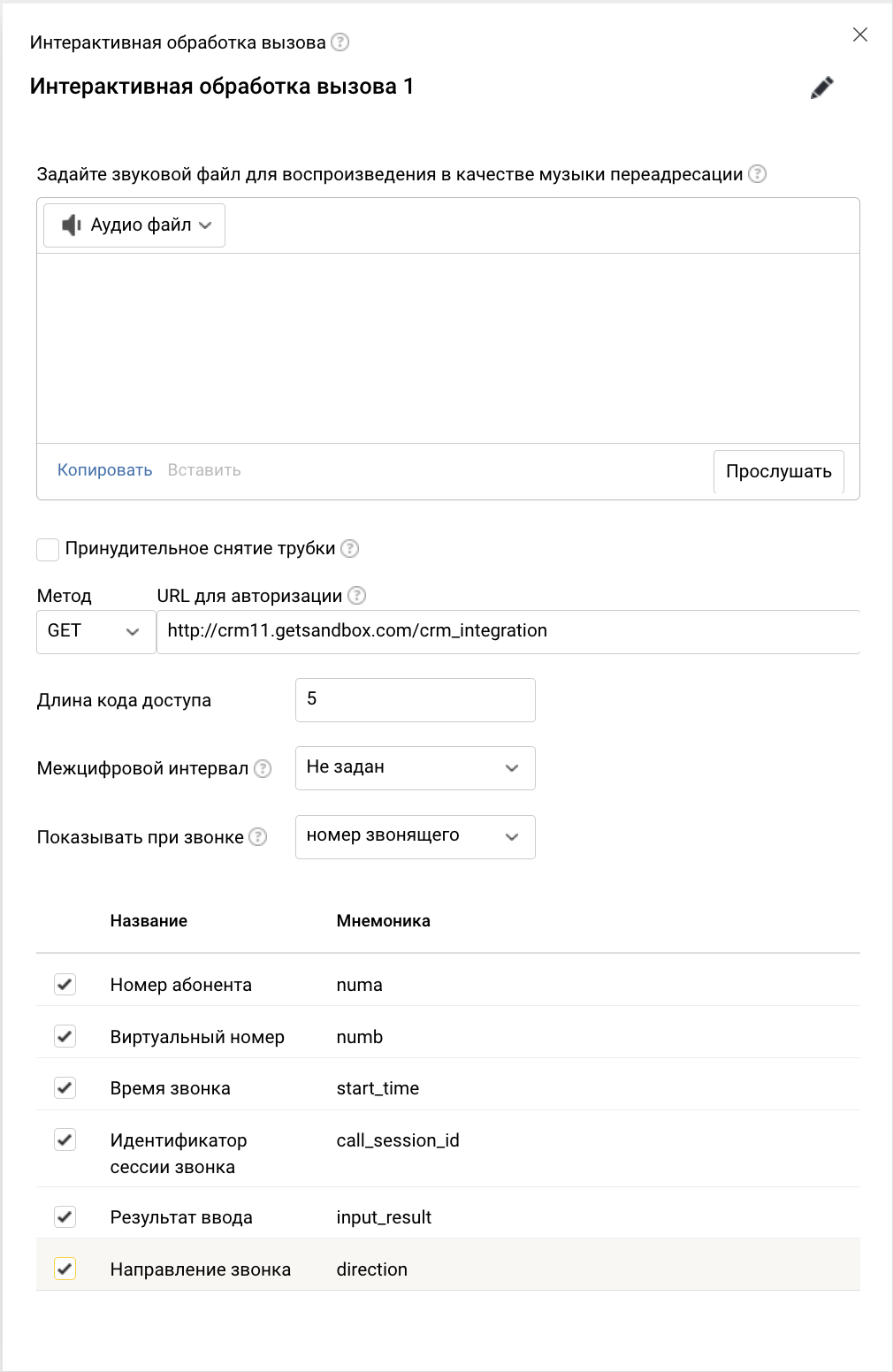This screenshot has height=1372, width=893.
Task: Open help icon next to Интерактивная обработка вызова
Action: point(340,42)
